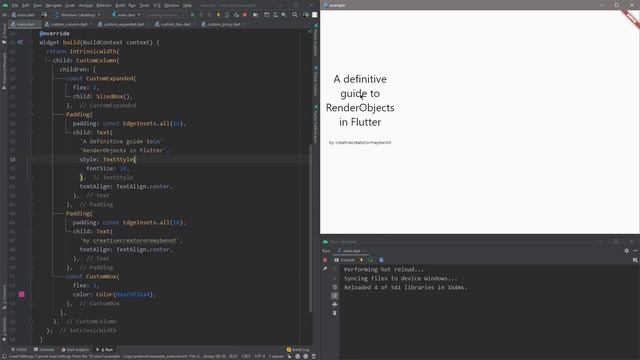
Task: Click the 'Performing hot reload...' console line
Action: coord(384,269)
